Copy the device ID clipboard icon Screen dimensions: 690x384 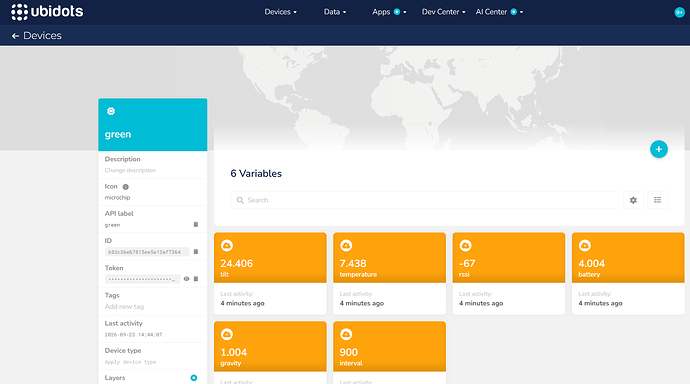196,252
